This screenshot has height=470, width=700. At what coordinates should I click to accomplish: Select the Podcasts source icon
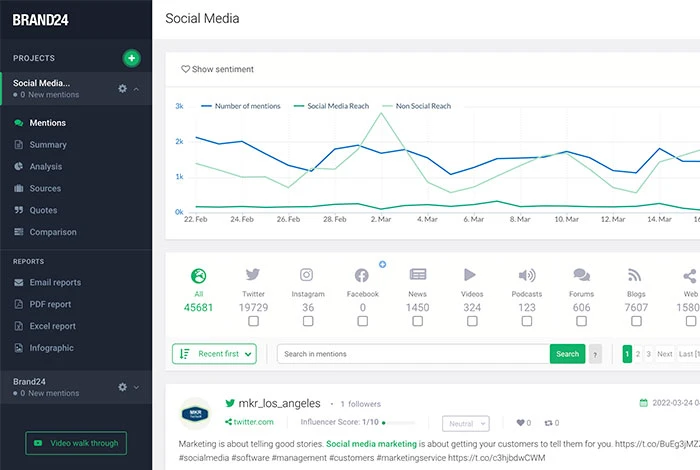pos(527,275)
